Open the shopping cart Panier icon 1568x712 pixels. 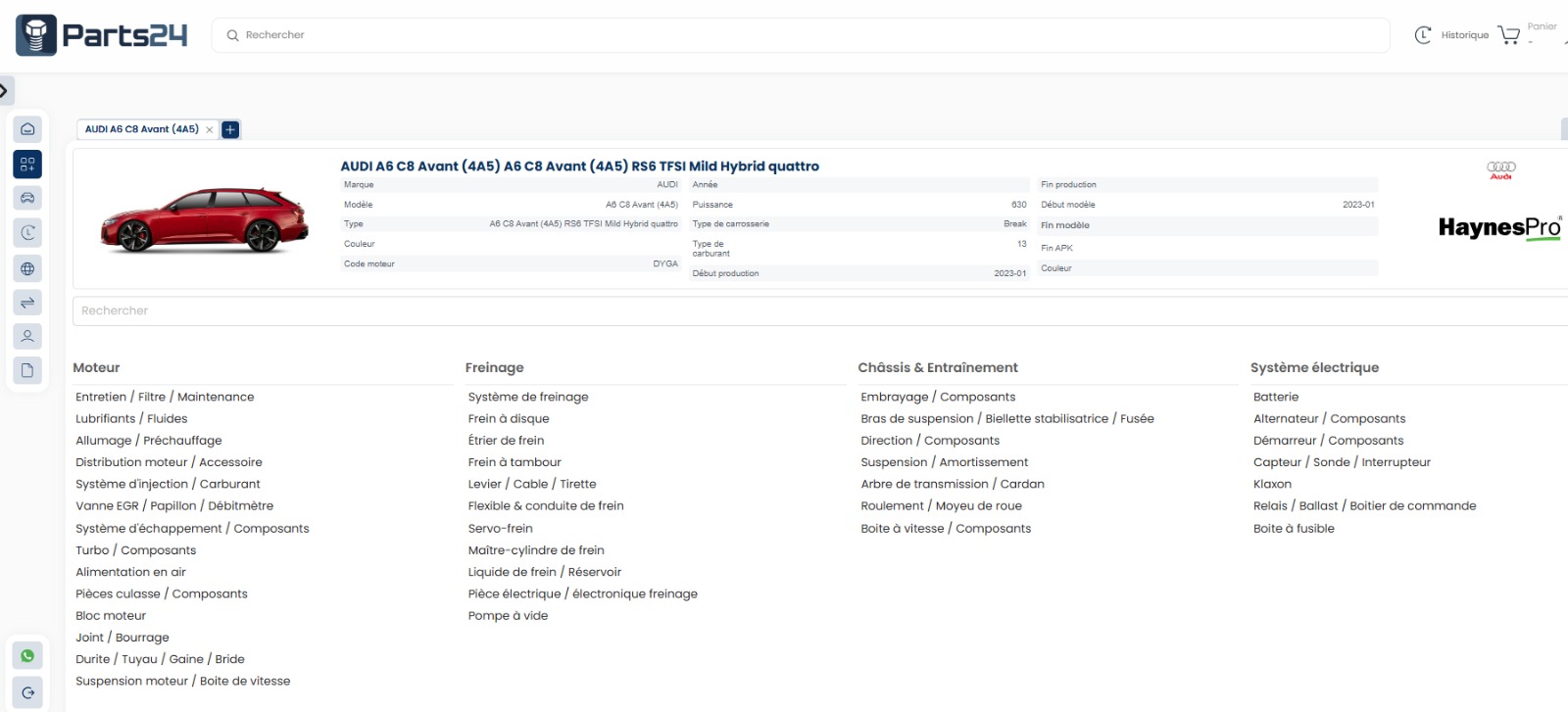pos(1509,35)
